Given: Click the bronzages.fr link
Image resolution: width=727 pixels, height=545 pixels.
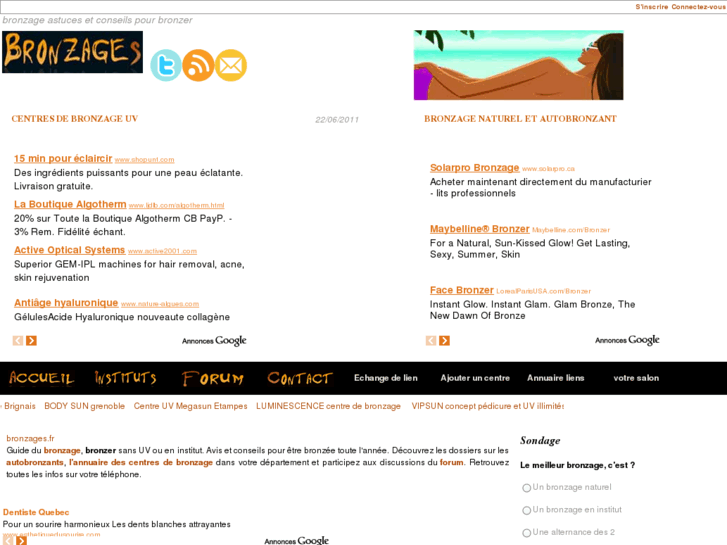Looking at the screenshot, I should (x=30, y=438).
